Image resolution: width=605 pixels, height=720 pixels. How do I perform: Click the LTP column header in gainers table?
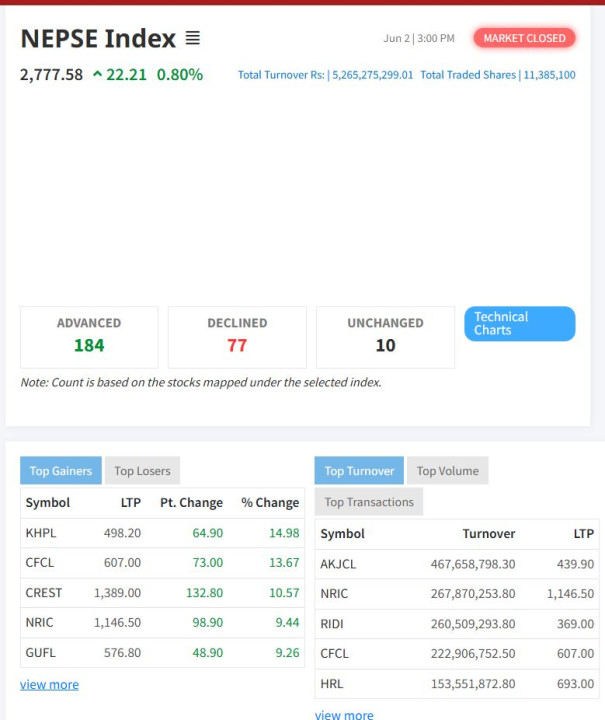(x=131, y=503)
